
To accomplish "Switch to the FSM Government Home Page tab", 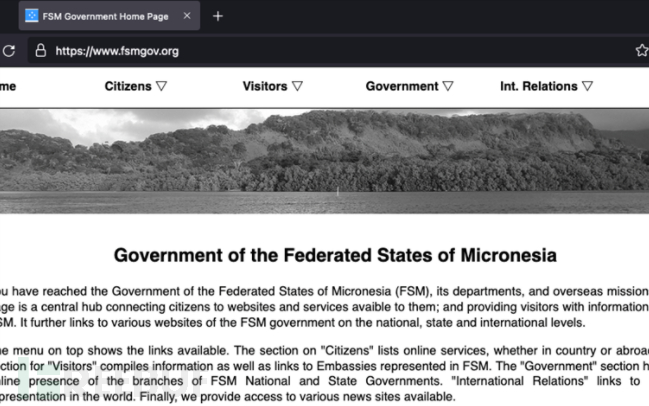I will click(109, 16).
